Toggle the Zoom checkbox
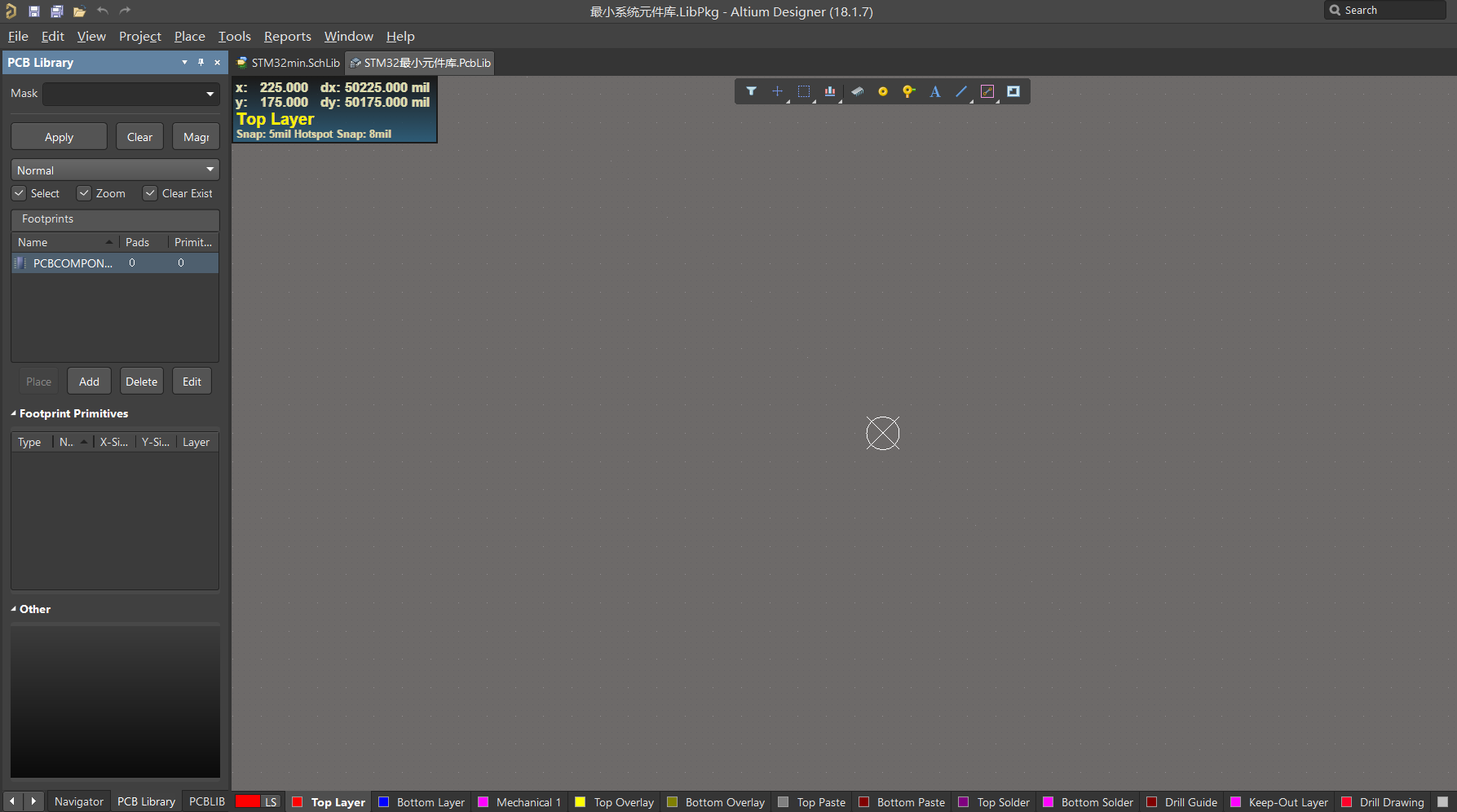Viewport: 1457px width, 812px height. (x=84, y=193)
